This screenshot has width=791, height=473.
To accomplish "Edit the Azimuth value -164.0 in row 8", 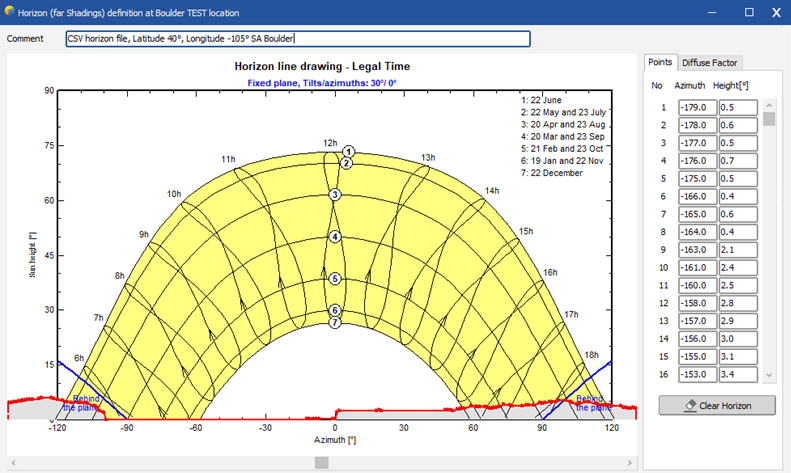I will pos(696,231).
